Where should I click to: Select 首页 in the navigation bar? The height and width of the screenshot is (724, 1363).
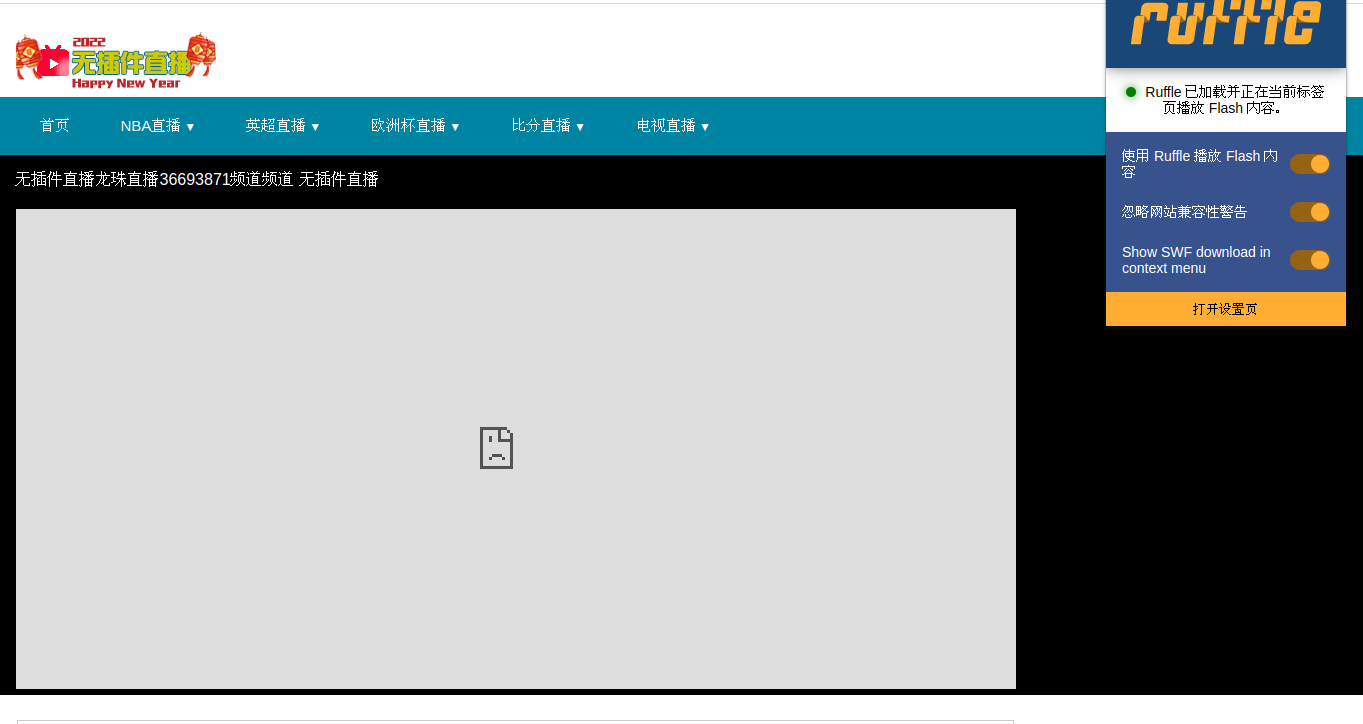point(54,126)
